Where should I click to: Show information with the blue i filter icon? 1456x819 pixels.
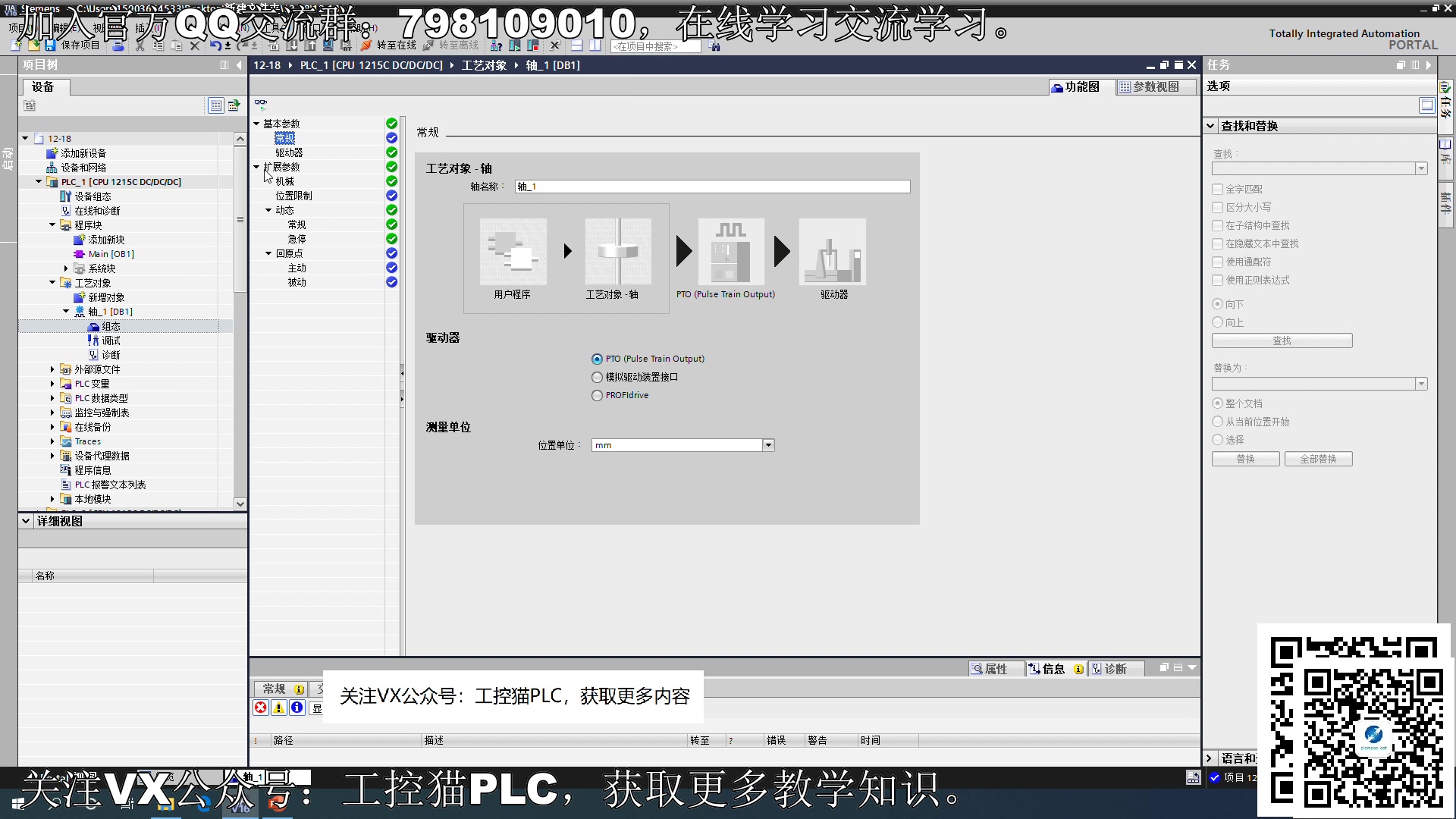297,708
